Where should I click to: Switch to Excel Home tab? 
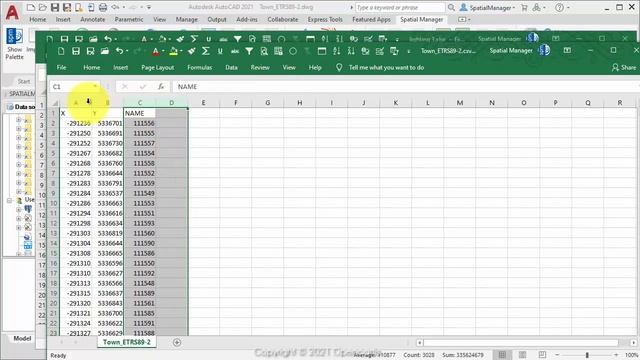tap(91, 67)
